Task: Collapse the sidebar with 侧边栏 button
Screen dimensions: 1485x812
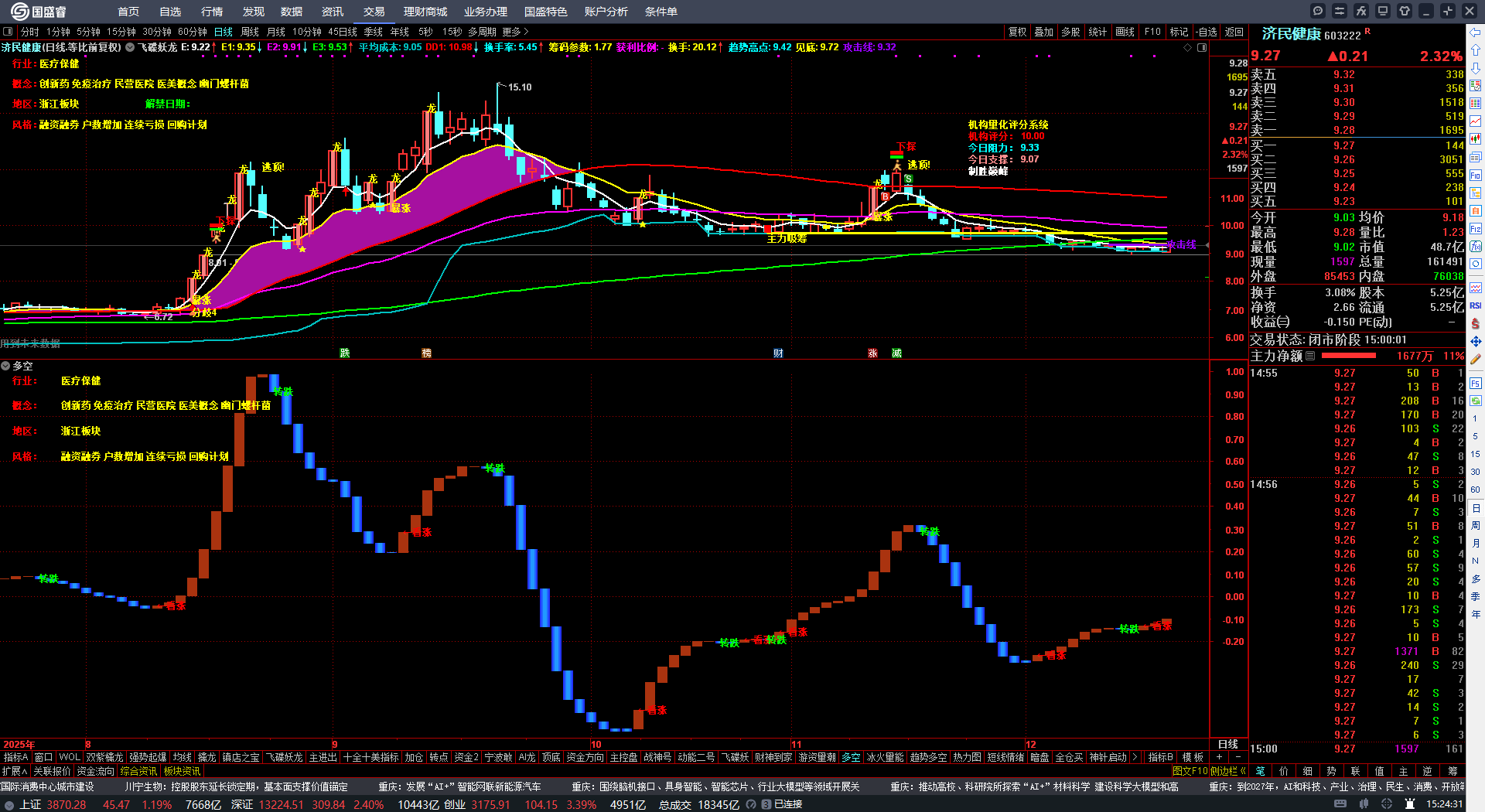Action: pyautogui.click(x=1228, y=771)
